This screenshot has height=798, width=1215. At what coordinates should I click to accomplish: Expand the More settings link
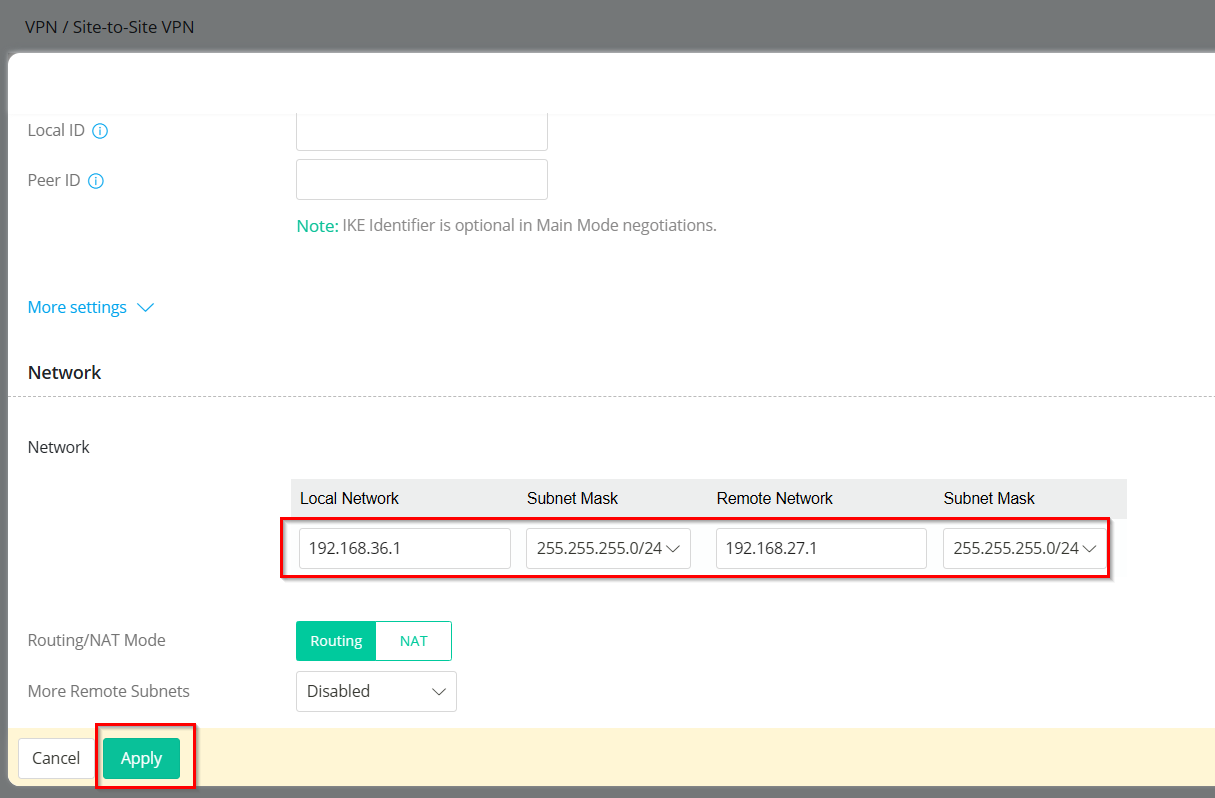point(77,308)
